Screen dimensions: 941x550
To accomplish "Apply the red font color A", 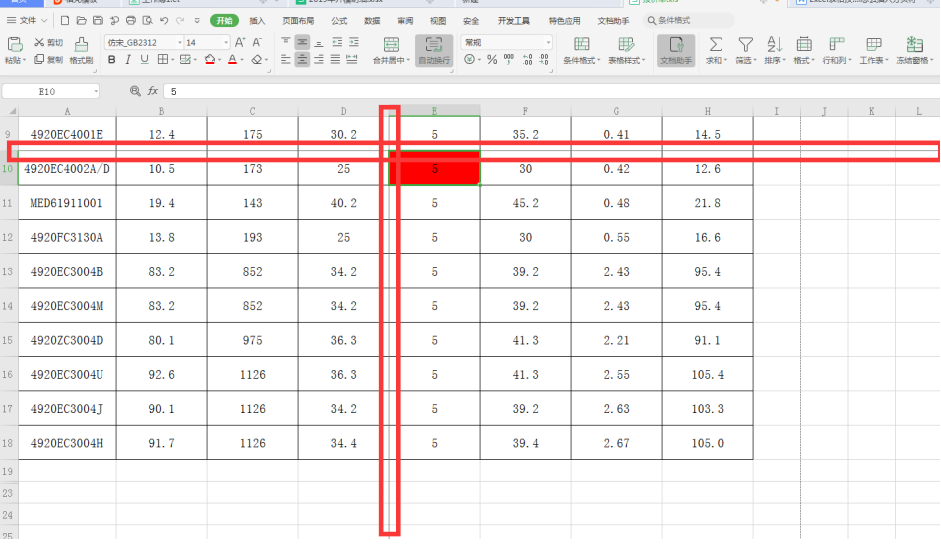I will pos(232,59).
